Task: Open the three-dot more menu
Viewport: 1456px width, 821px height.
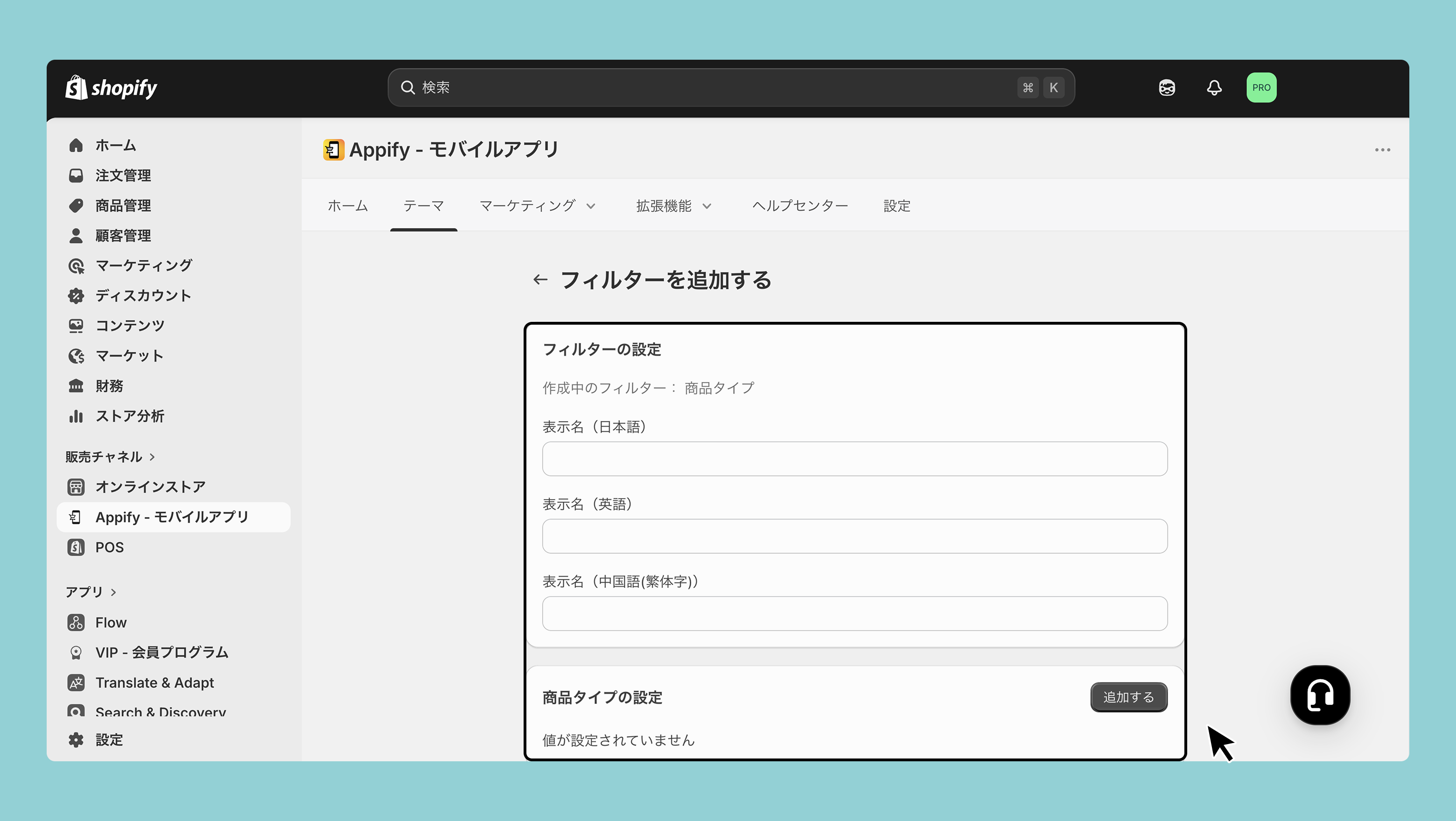Action: click(x=1383, y=150)
